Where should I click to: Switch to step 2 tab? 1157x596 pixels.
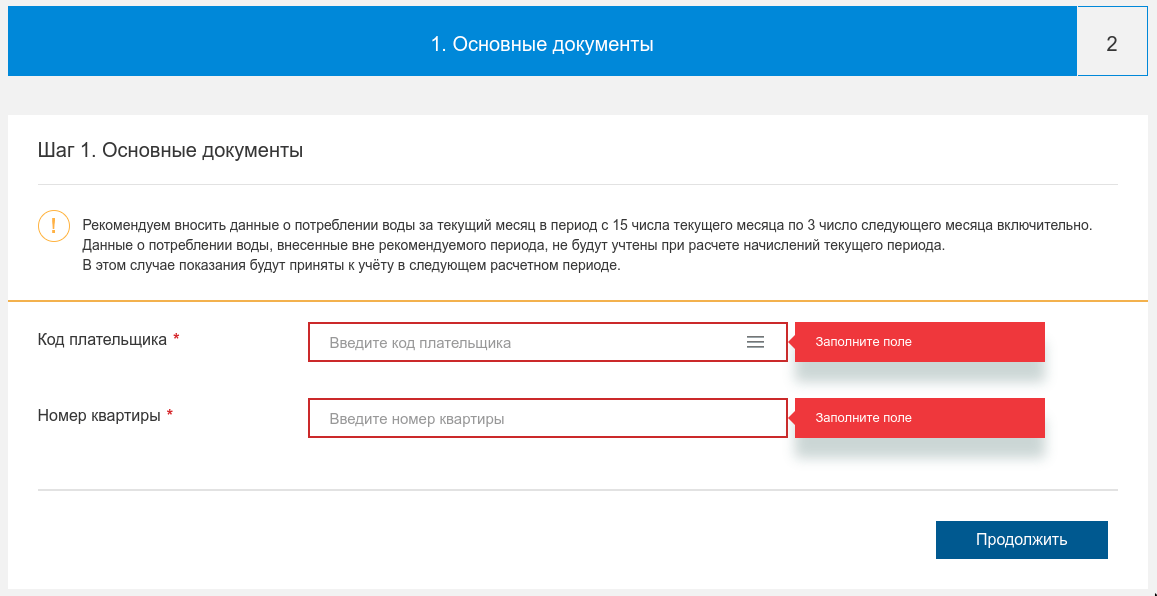pyautogui.click(x=1111, y=44)
